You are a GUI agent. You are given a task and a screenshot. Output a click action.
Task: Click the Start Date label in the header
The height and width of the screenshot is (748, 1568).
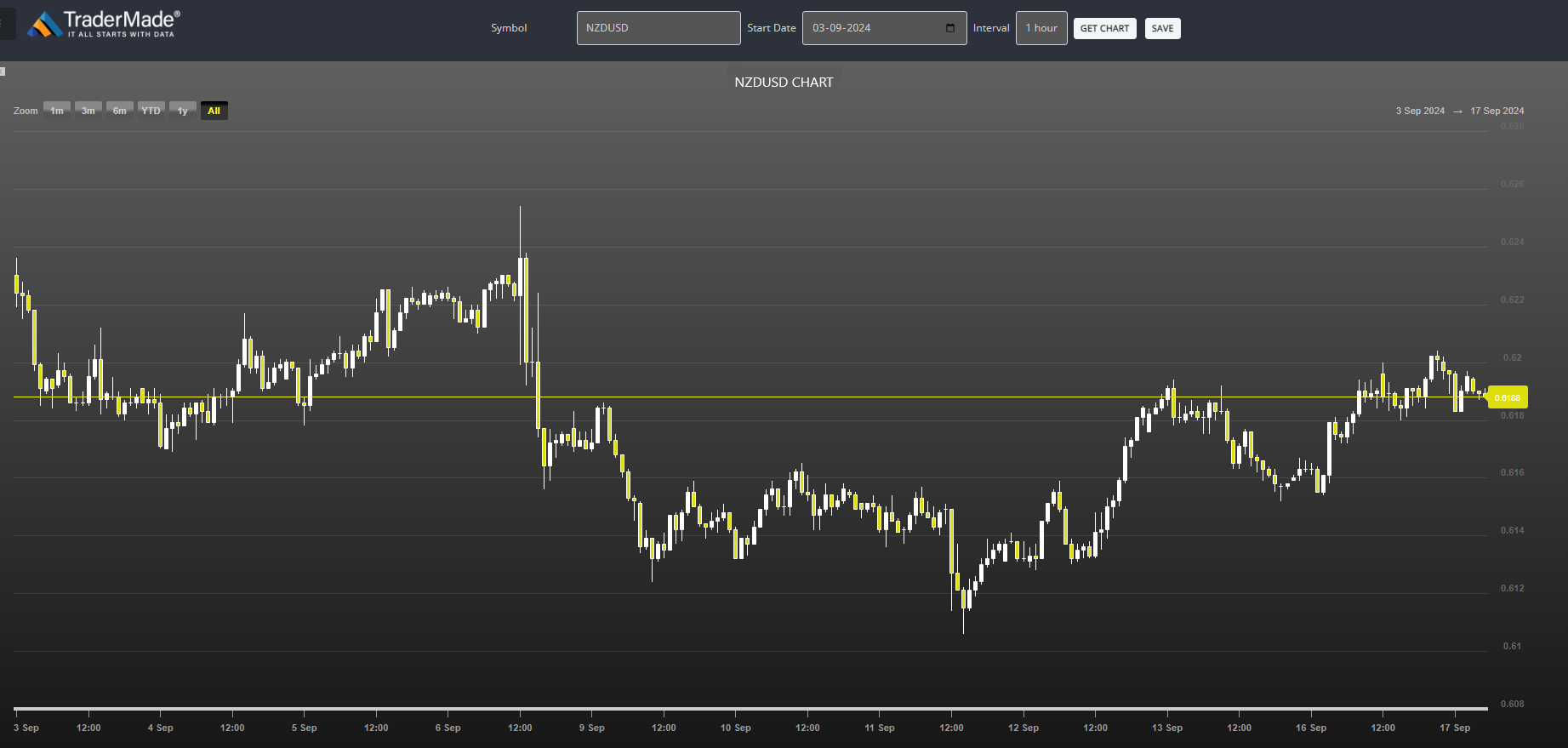(772, 28)
